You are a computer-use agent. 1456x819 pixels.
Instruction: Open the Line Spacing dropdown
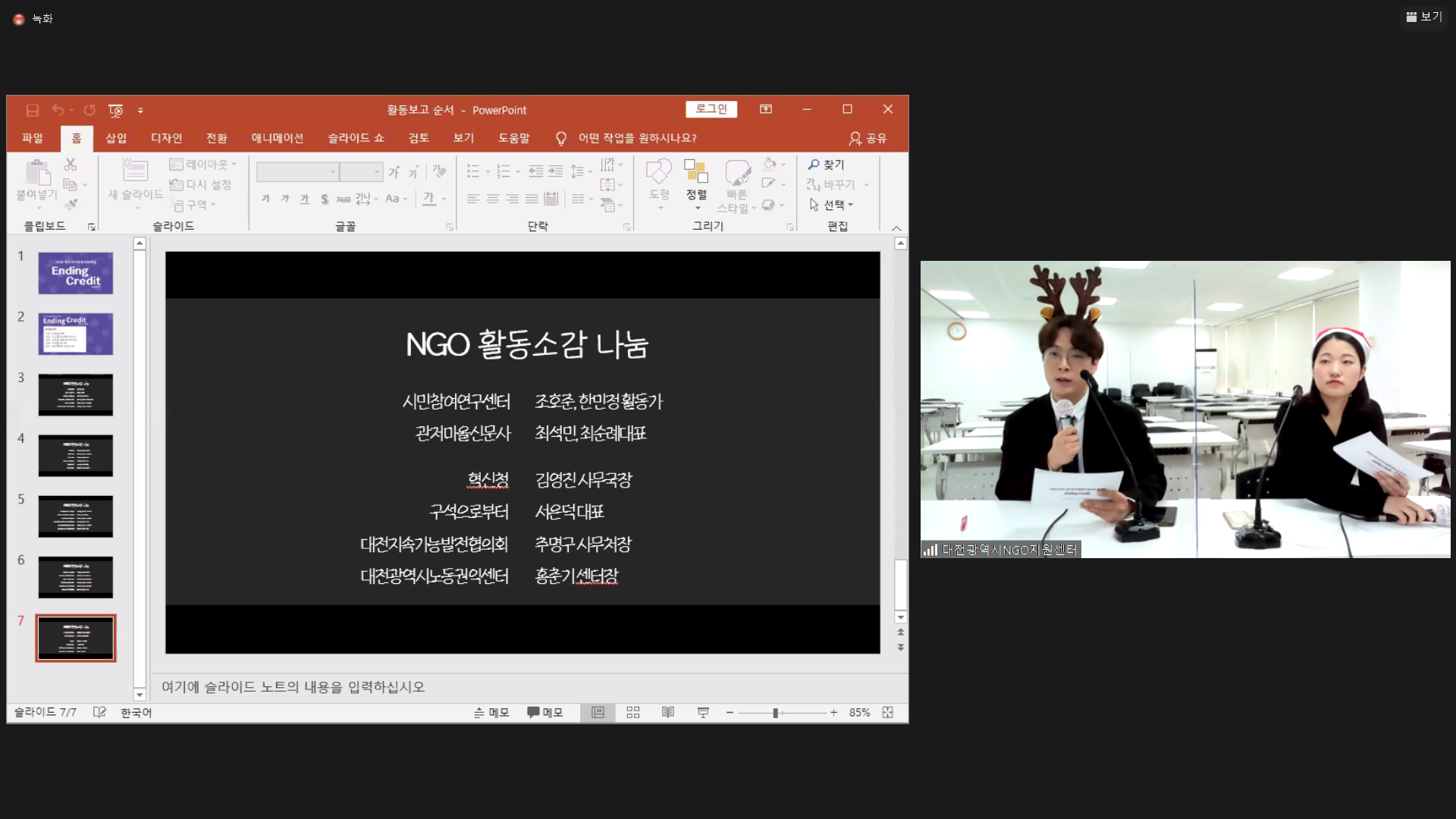[x=581, y=171]
